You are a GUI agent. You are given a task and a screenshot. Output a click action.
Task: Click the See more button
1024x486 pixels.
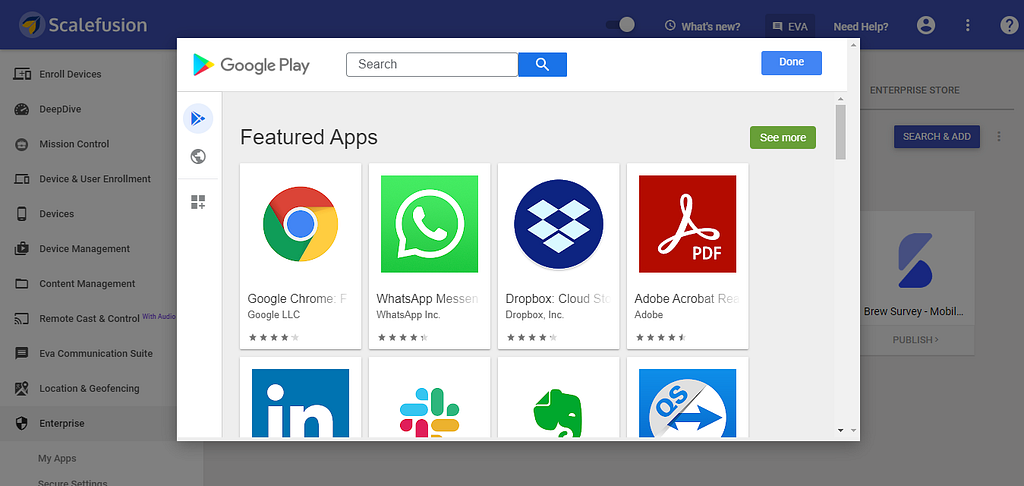click(782, 138)
